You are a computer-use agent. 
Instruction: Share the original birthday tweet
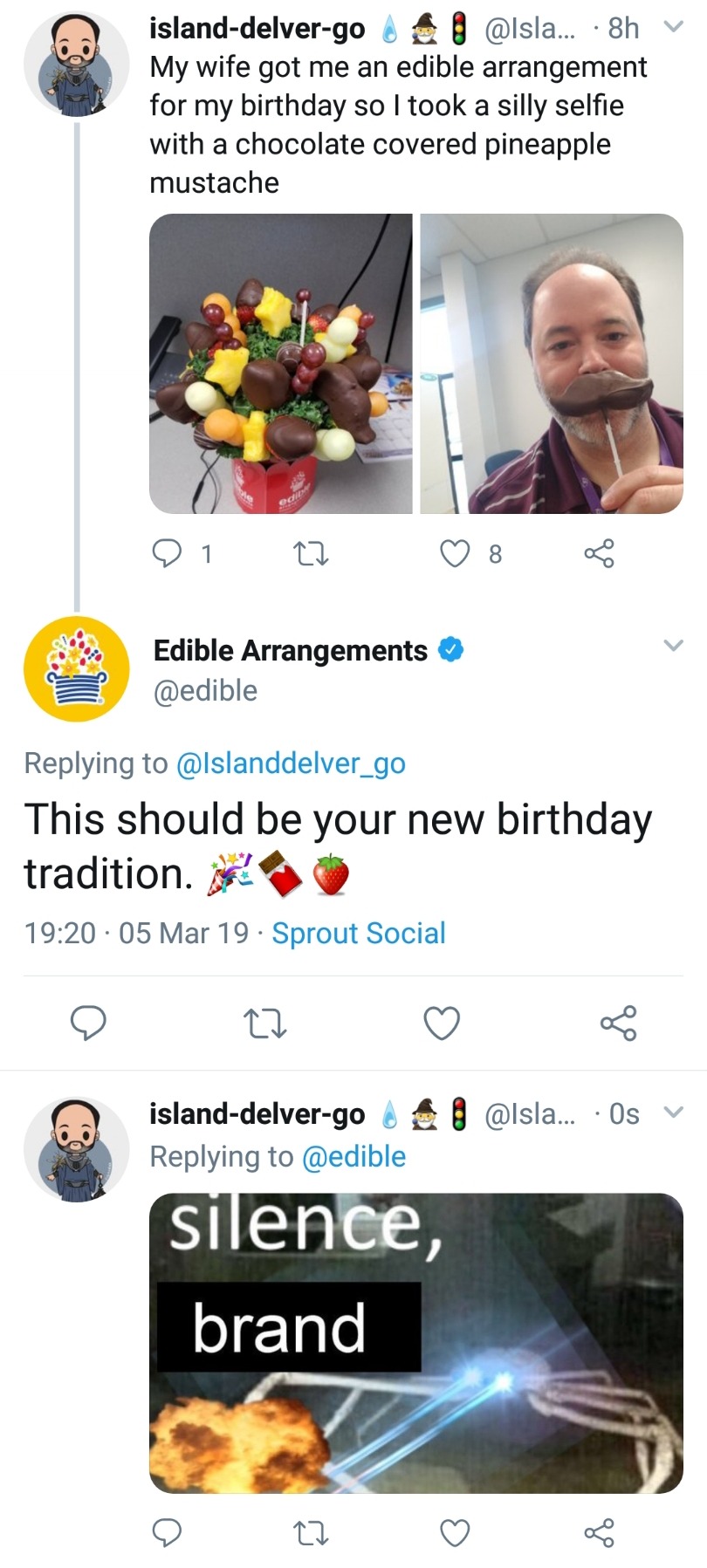[599, 553]
